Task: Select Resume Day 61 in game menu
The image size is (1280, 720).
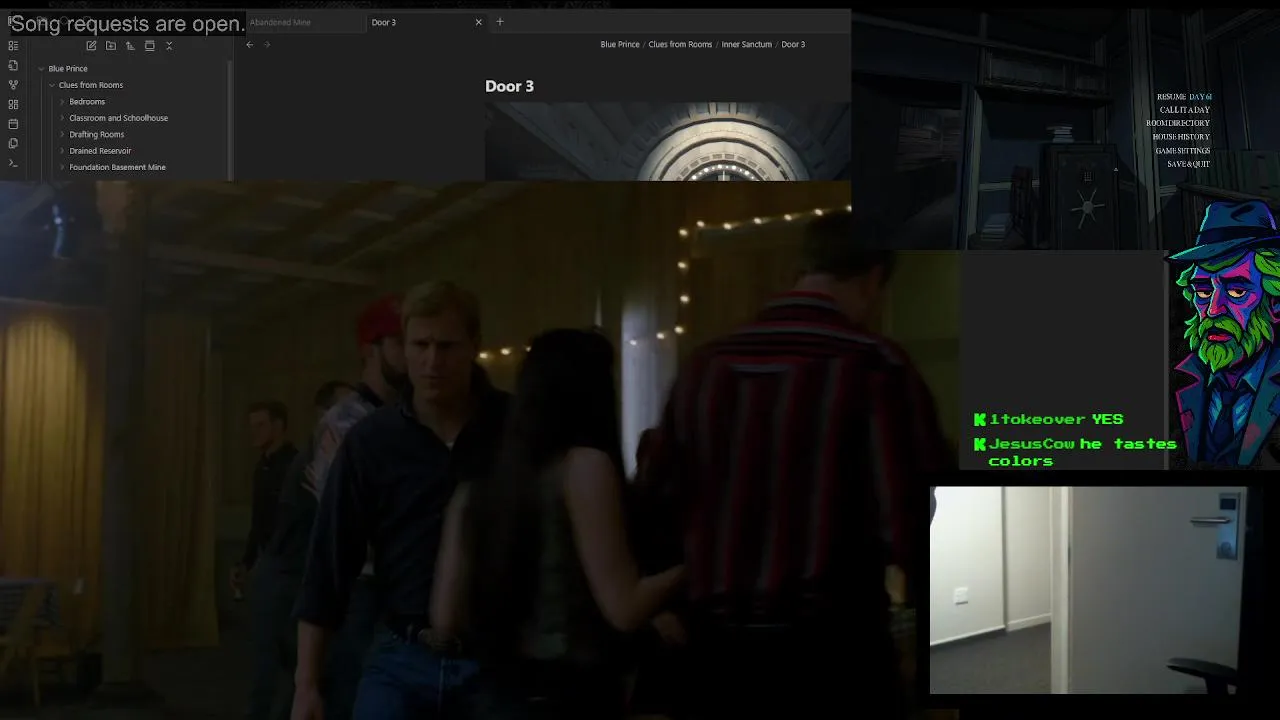Action: pos(1184,97)
